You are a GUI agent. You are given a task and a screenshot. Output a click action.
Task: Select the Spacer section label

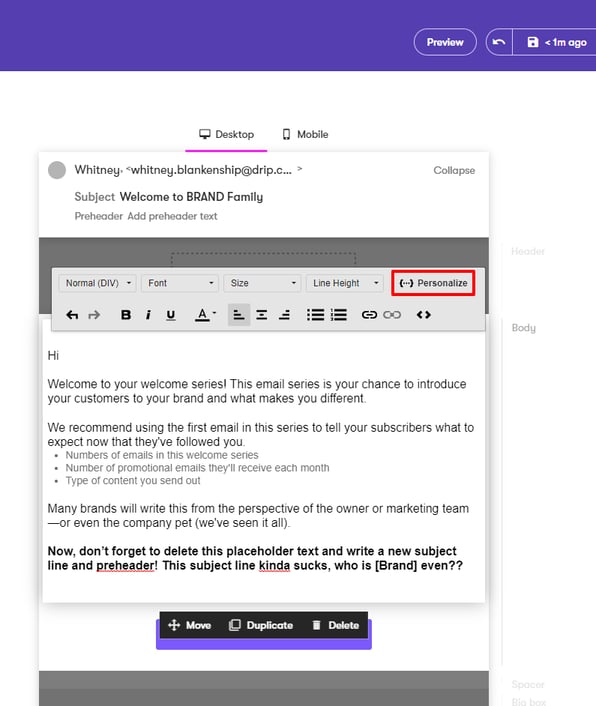(528, 684)
